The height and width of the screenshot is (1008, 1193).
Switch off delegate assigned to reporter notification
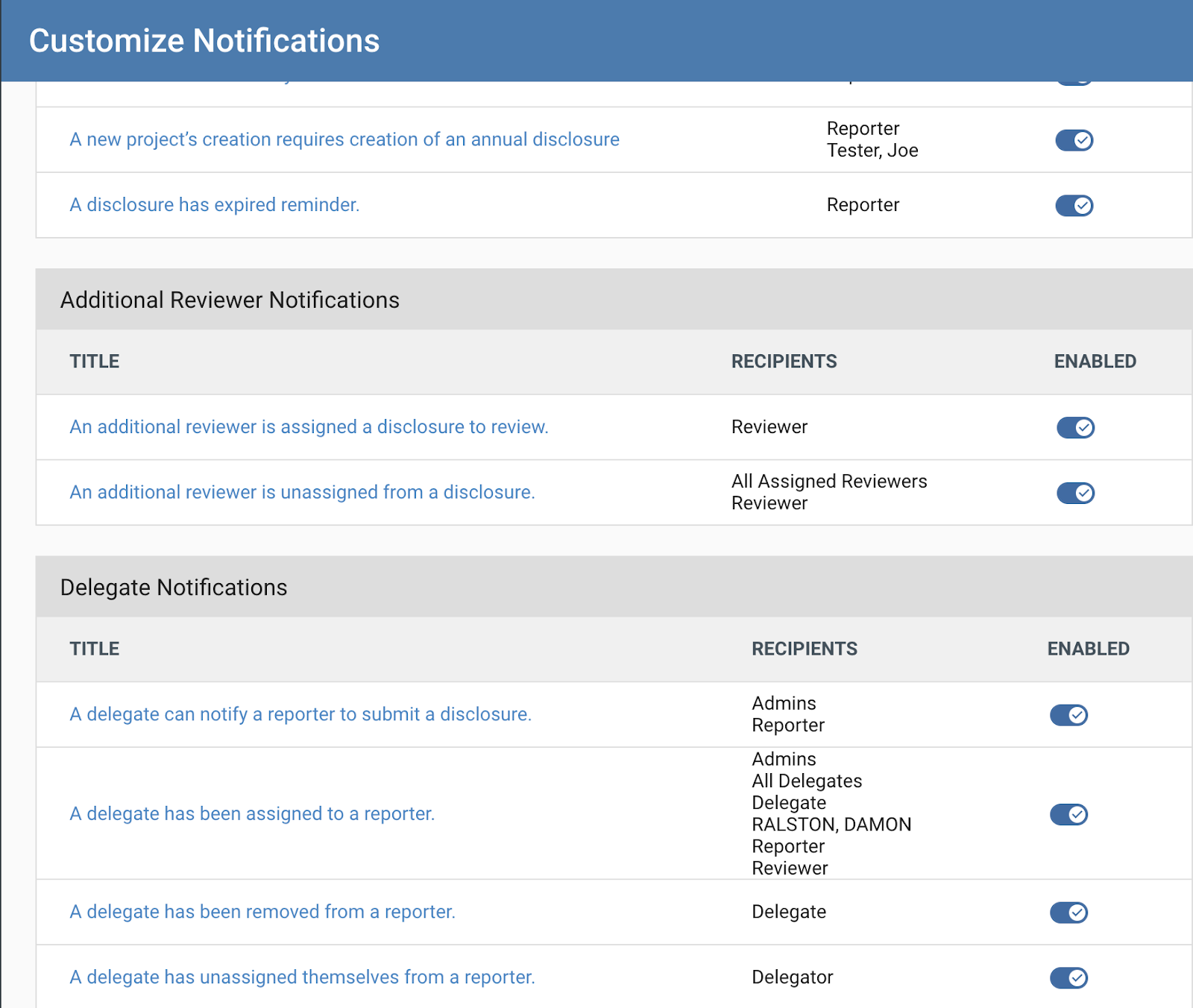(x=1068, y=815)
